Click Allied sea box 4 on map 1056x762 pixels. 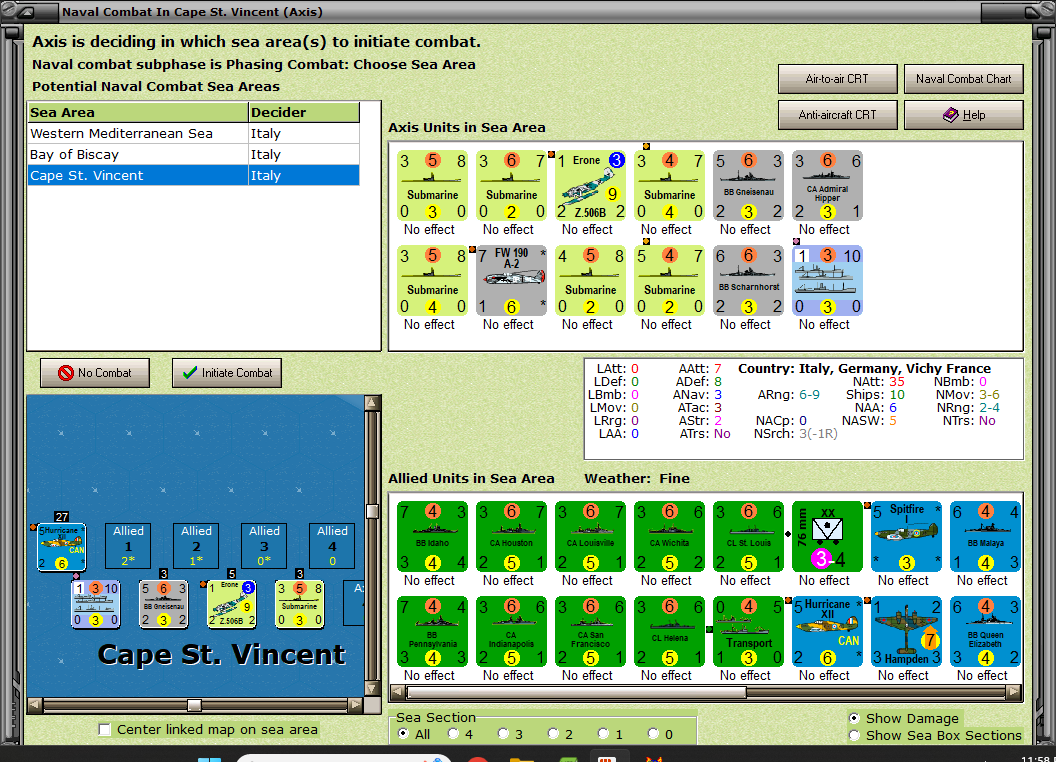pyautogui.click(x=332, y=546)
